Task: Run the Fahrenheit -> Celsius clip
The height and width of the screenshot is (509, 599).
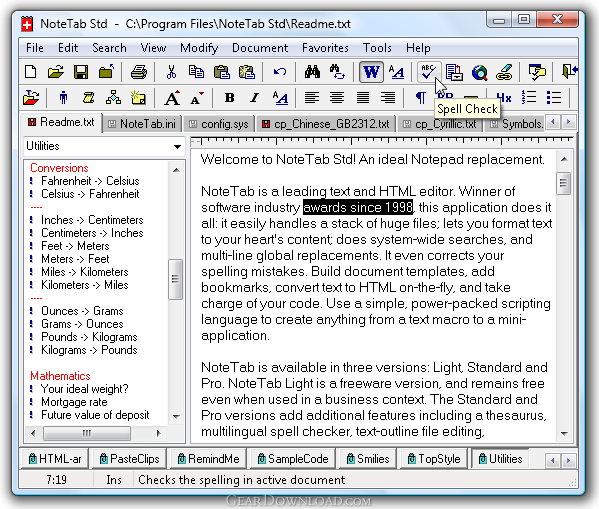Action: [x=90, y=181]
